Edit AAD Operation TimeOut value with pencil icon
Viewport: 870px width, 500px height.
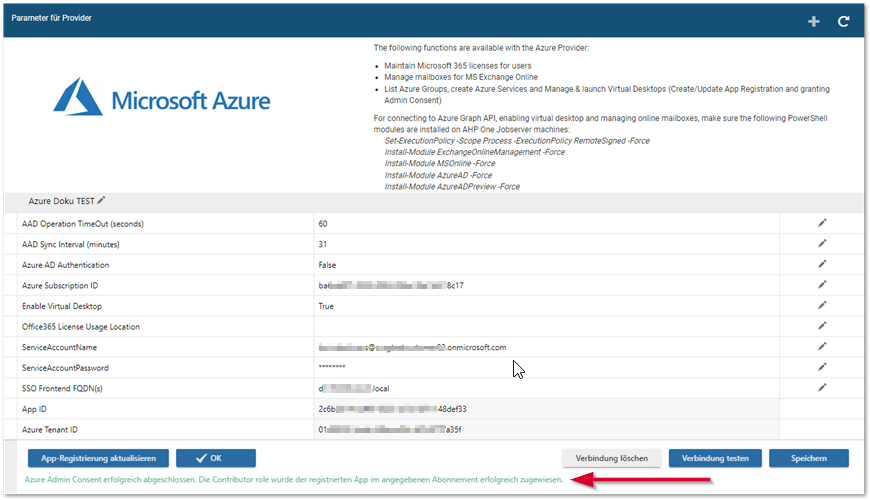(822, 223)
